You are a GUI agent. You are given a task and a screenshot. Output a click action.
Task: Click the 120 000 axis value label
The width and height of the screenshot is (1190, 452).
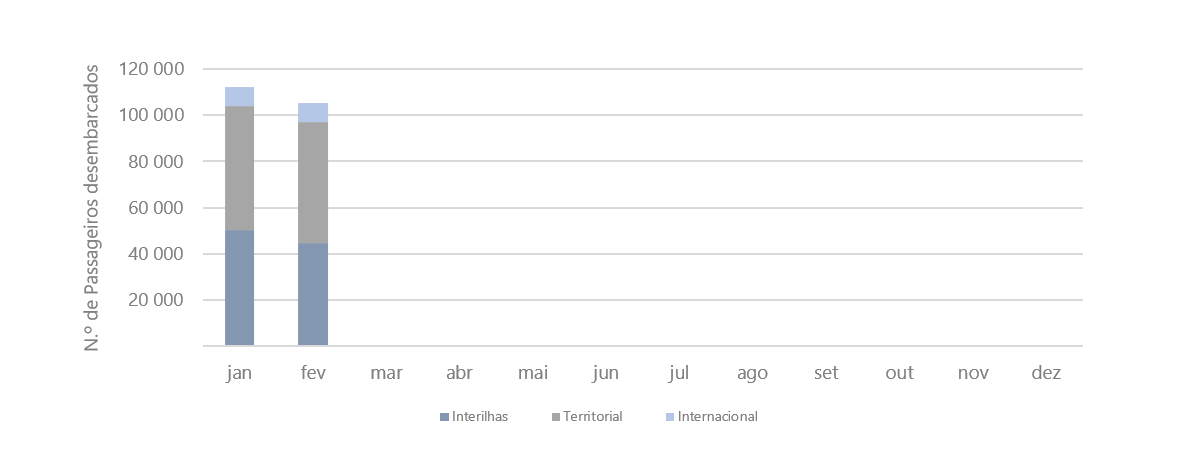pos(151,70)
